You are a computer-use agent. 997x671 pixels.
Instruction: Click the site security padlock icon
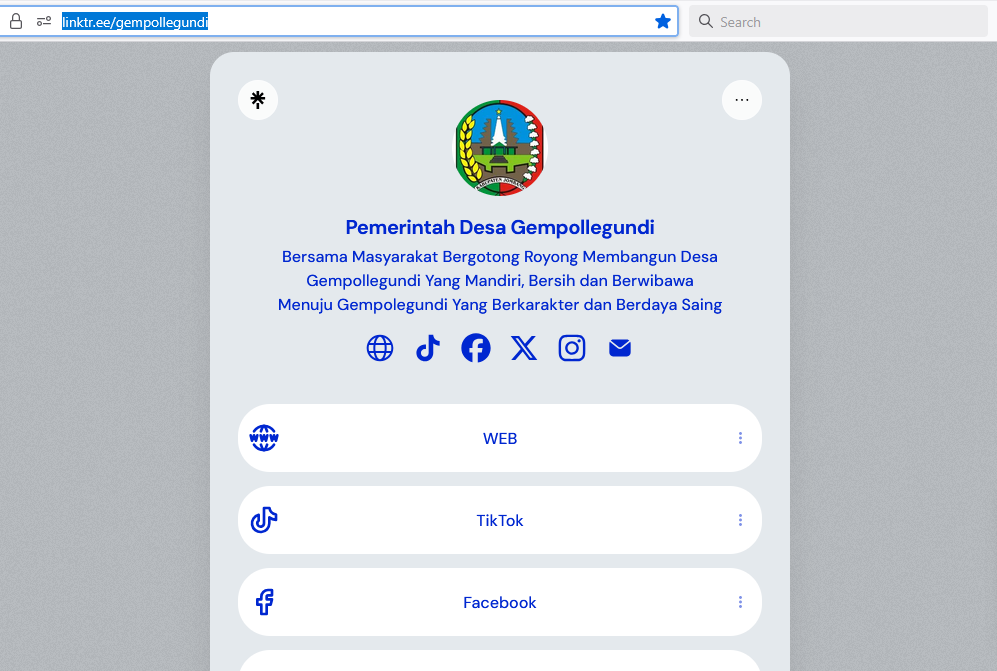coord(16,21)
